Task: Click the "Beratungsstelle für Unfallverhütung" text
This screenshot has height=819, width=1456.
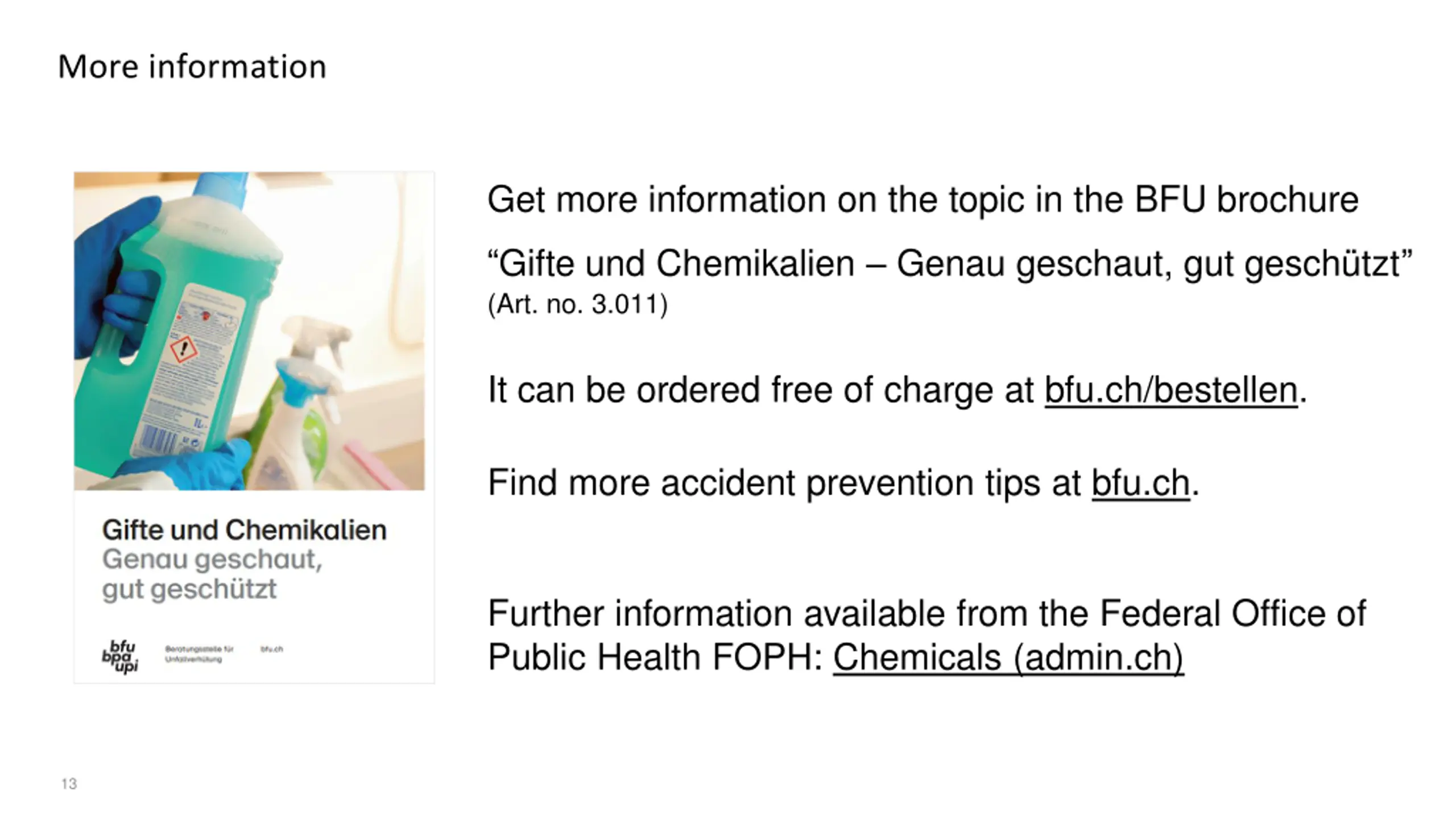Action: [x=199, y=654]
